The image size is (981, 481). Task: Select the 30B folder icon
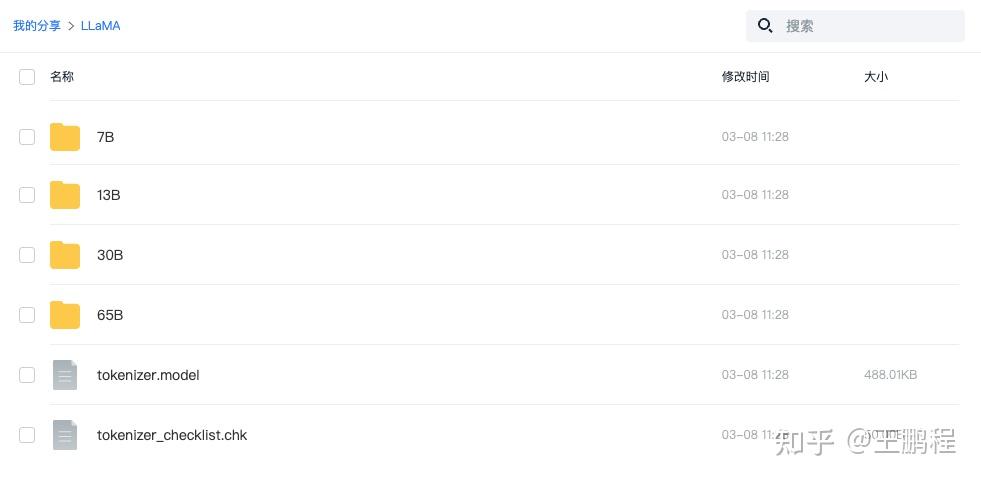click(65, 255)
